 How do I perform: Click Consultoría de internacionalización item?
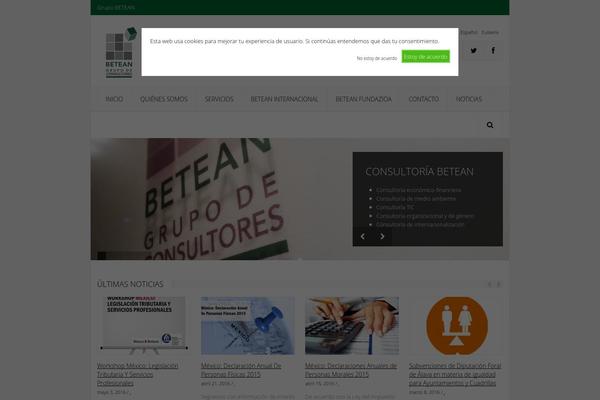(x=420, y=225)
